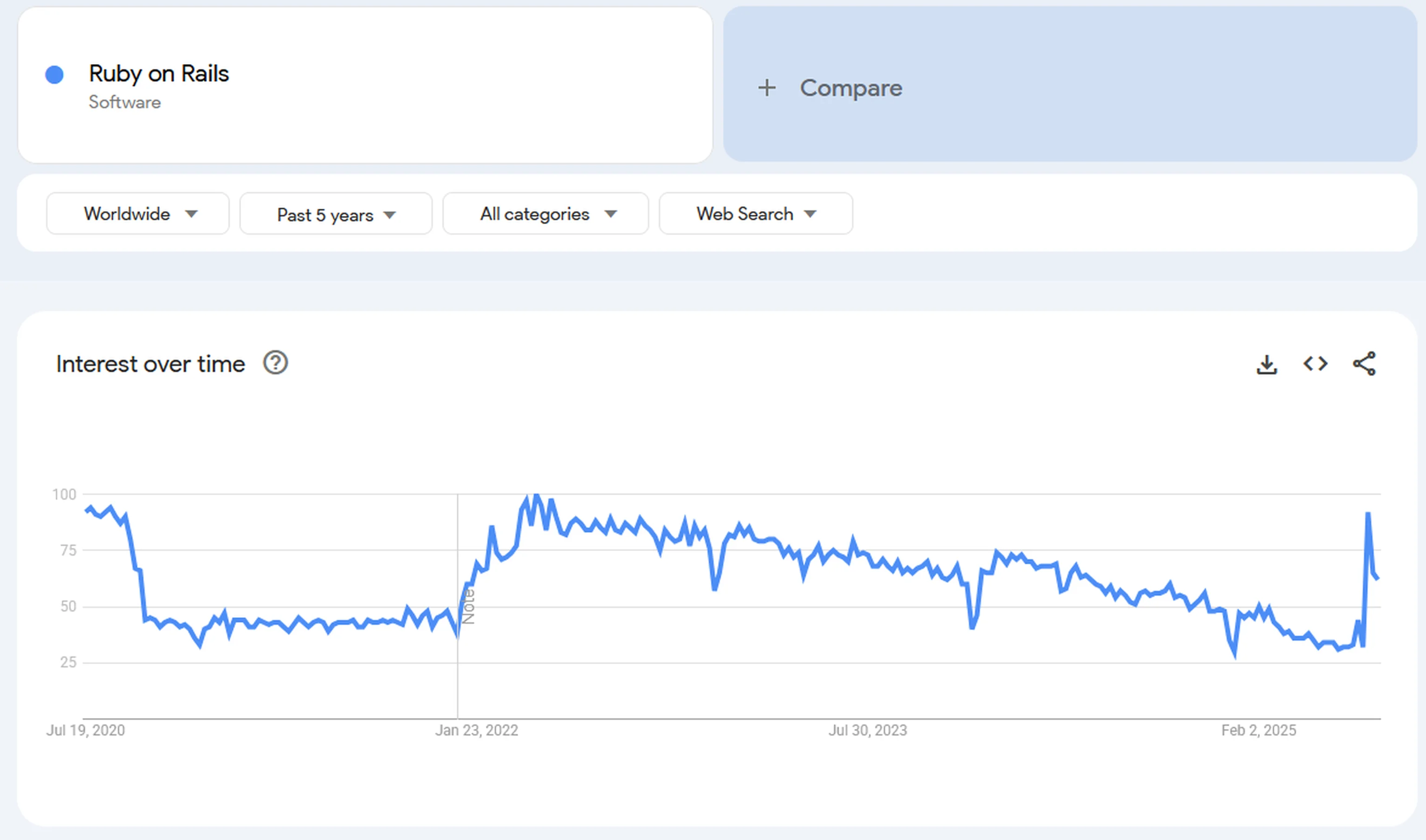Click the Jan 23, 2022 axis label

476,730
